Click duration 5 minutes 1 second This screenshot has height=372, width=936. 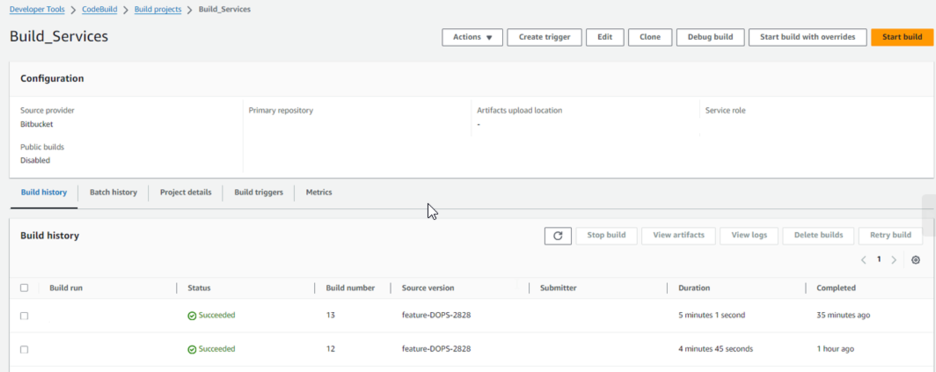pos(712,315)
